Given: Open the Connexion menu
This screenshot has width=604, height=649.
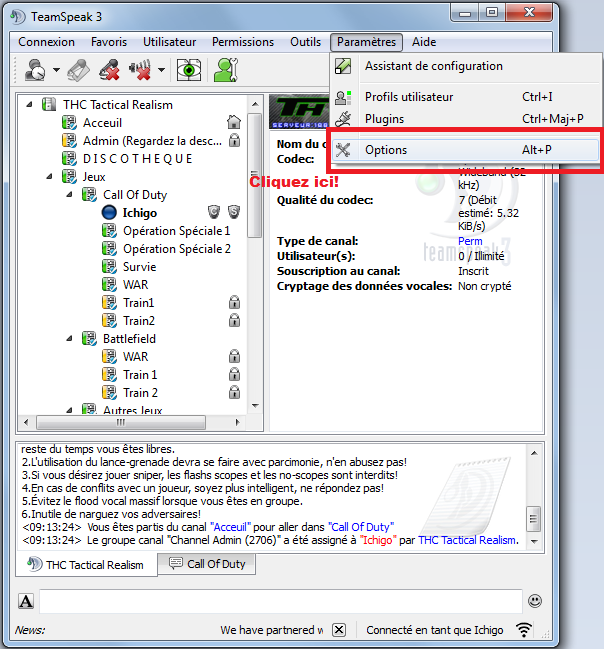Looking at the screenshot, I should click(x=46, y=42).
